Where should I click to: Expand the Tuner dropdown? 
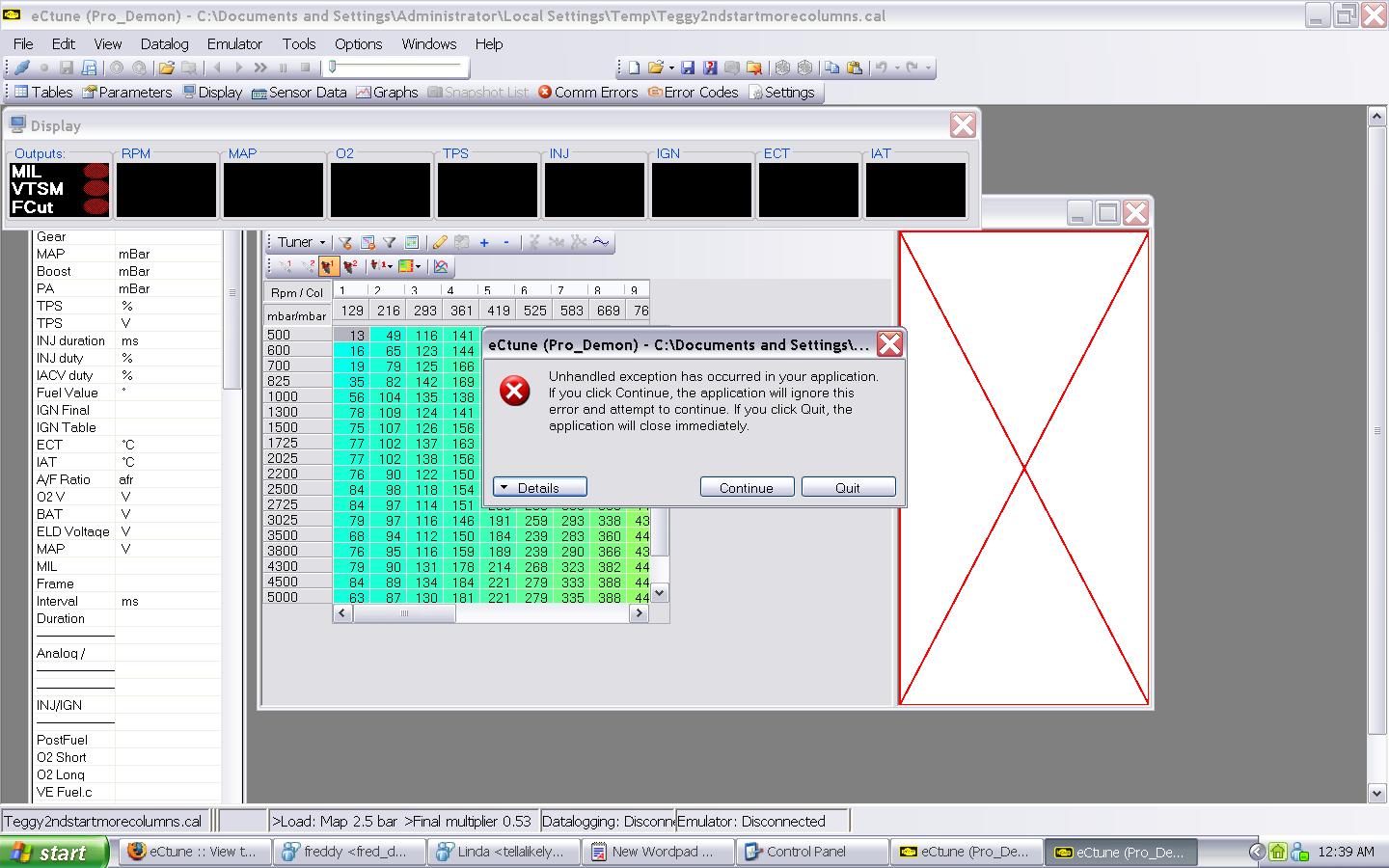[x=301, y=242]
